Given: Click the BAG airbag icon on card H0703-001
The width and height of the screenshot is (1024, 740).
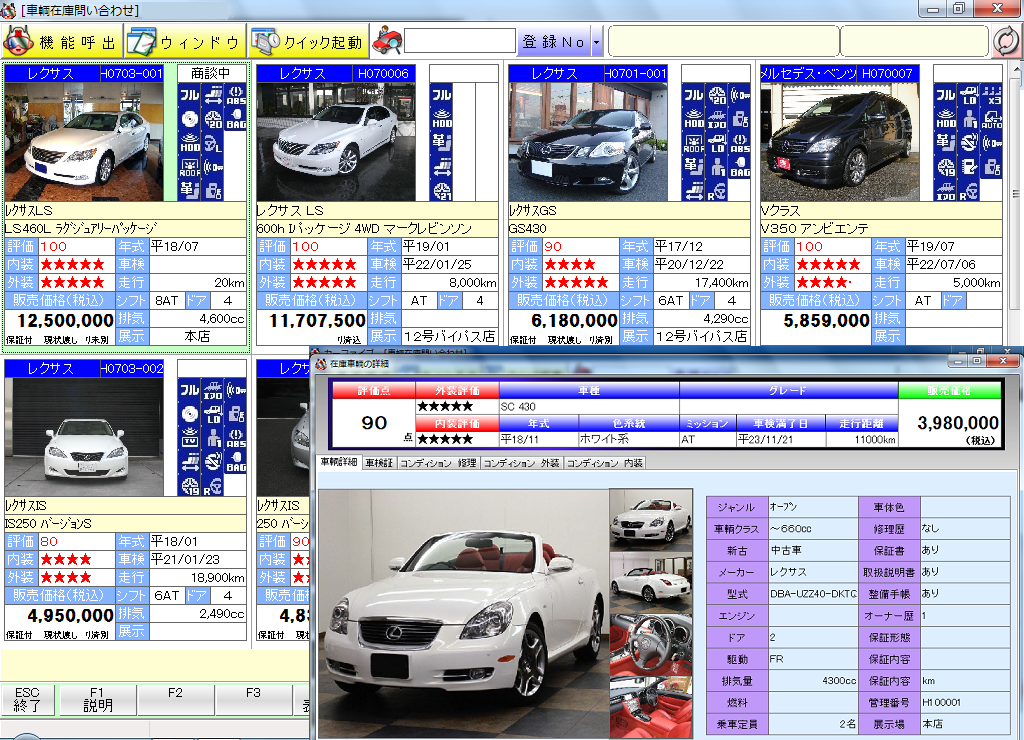Looking at the screenshot, I should (236, 119).
